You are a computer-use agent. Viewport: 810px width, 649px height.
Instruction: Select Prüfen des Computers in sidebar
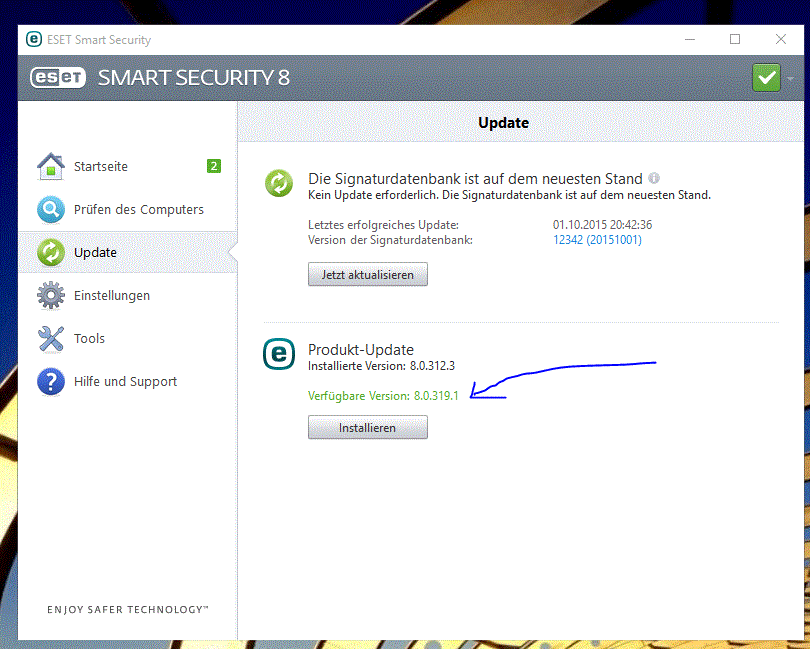138,210
